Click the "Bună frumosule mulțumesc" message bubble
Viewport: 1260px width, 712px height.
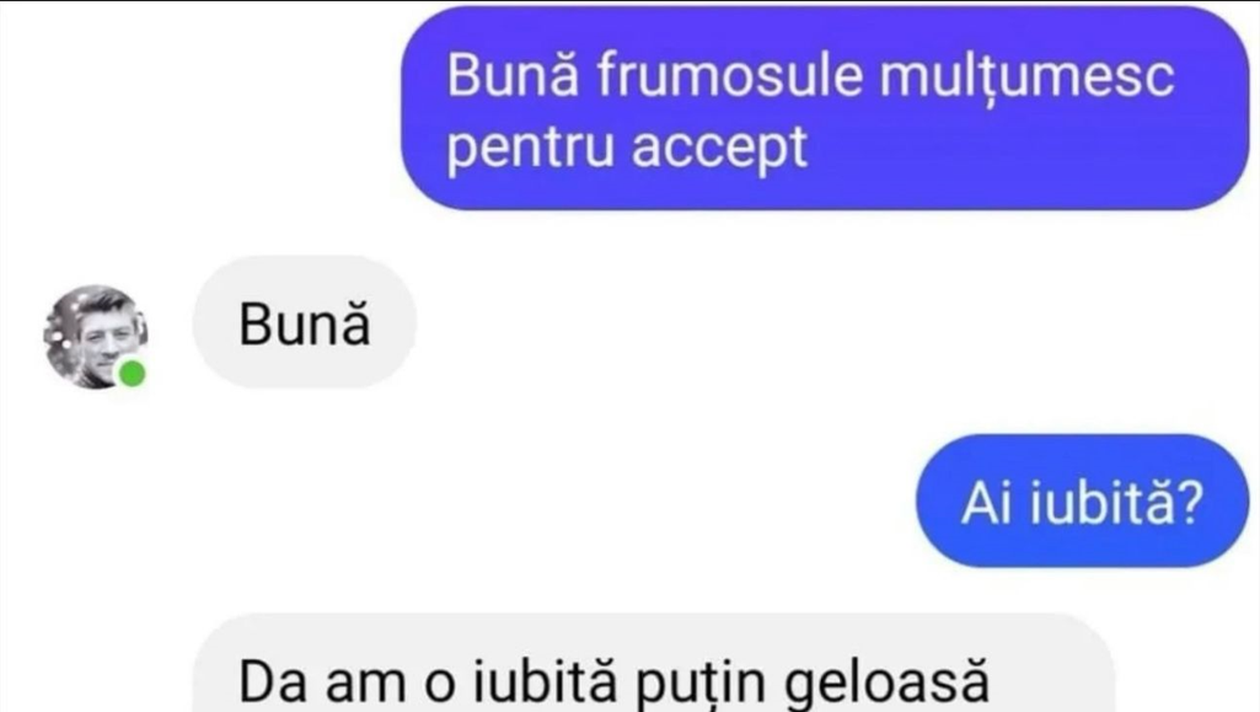[825, 107]
